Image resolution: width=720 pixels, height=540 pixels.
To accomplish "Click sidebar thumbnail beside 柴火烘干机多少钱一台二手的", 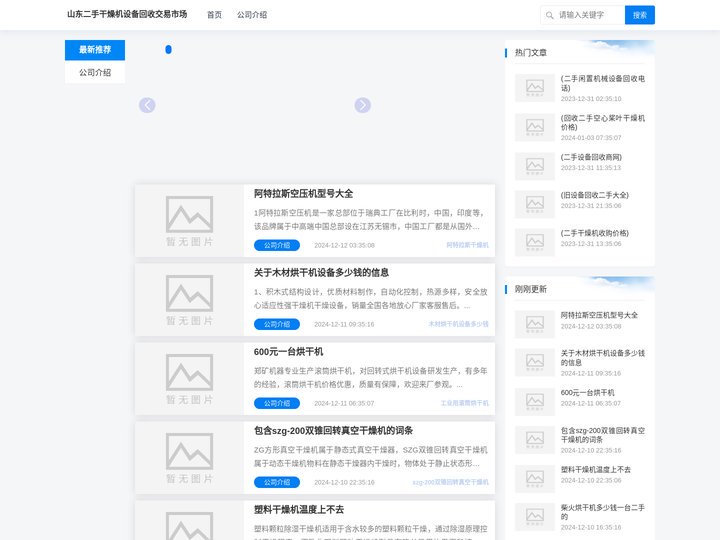I will (x=535, y=517).
